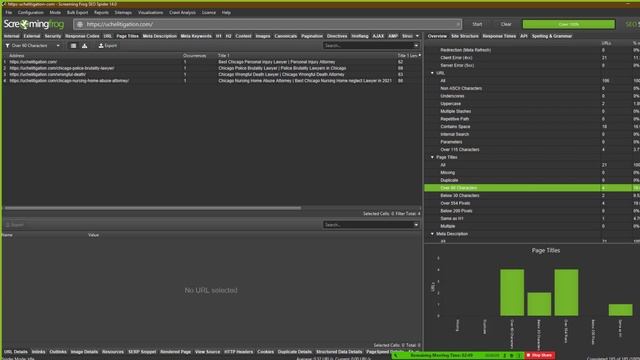Open the Reports menu
The image size is (640, 360).
click(x=101, y=13)
